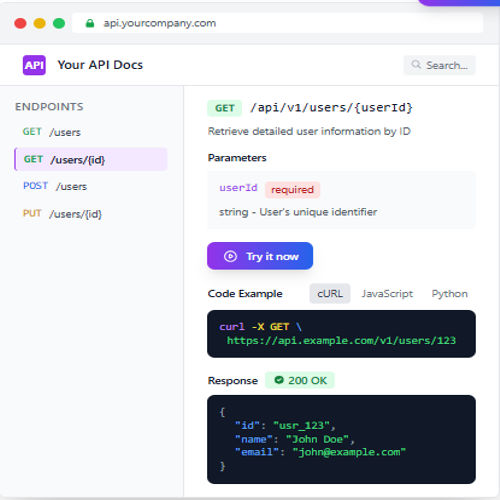Click the green maximize window dot
Image resolution: width=500 pixels, height=500 pixels.
pos(59,23)
